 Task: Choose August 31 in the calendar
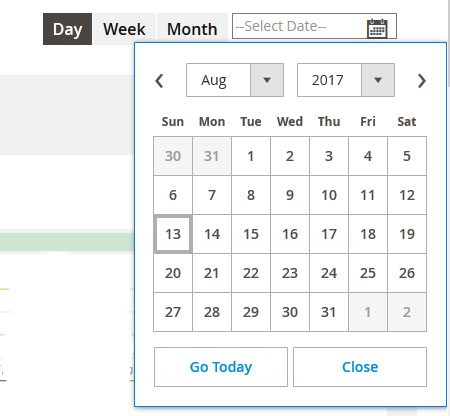pos(329,312)
